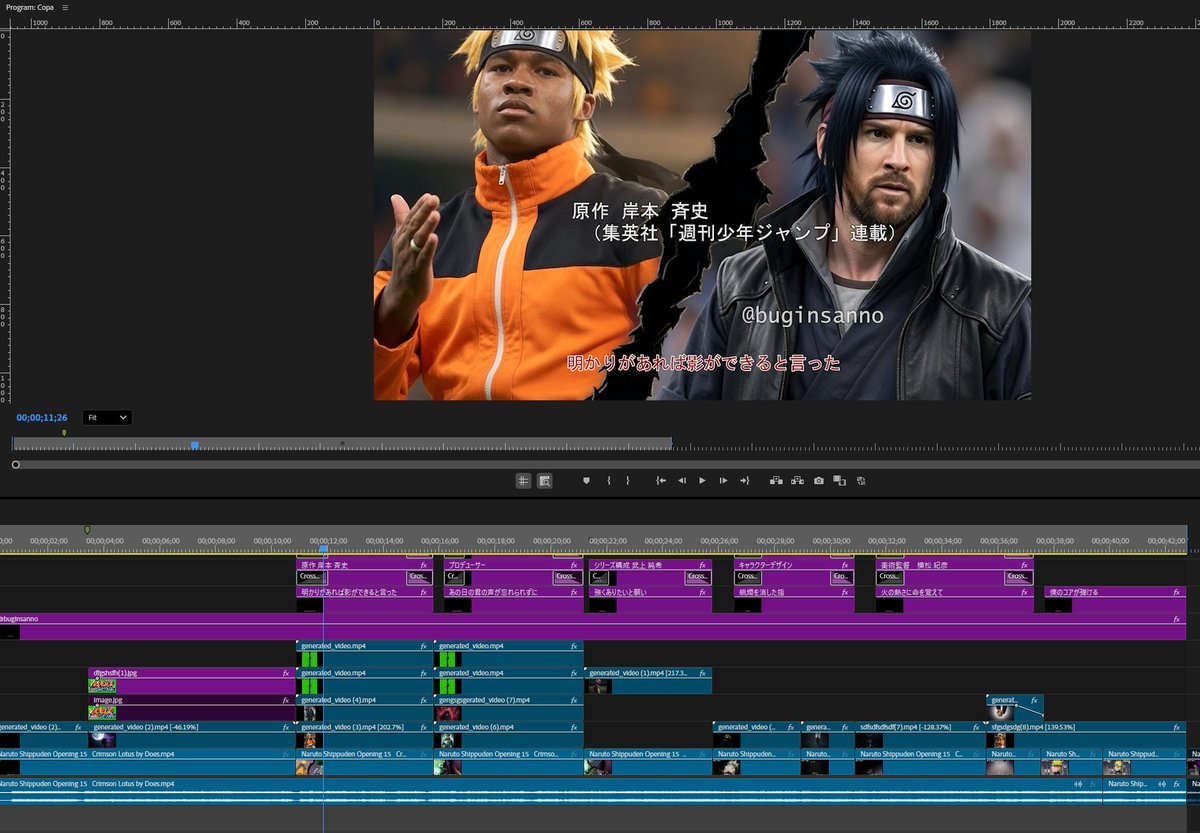The width and height of the screenshot is (1200, 833).
Task: Select subtitle clip 明かりがあれば影ができると言った
Action: [364, 599]
